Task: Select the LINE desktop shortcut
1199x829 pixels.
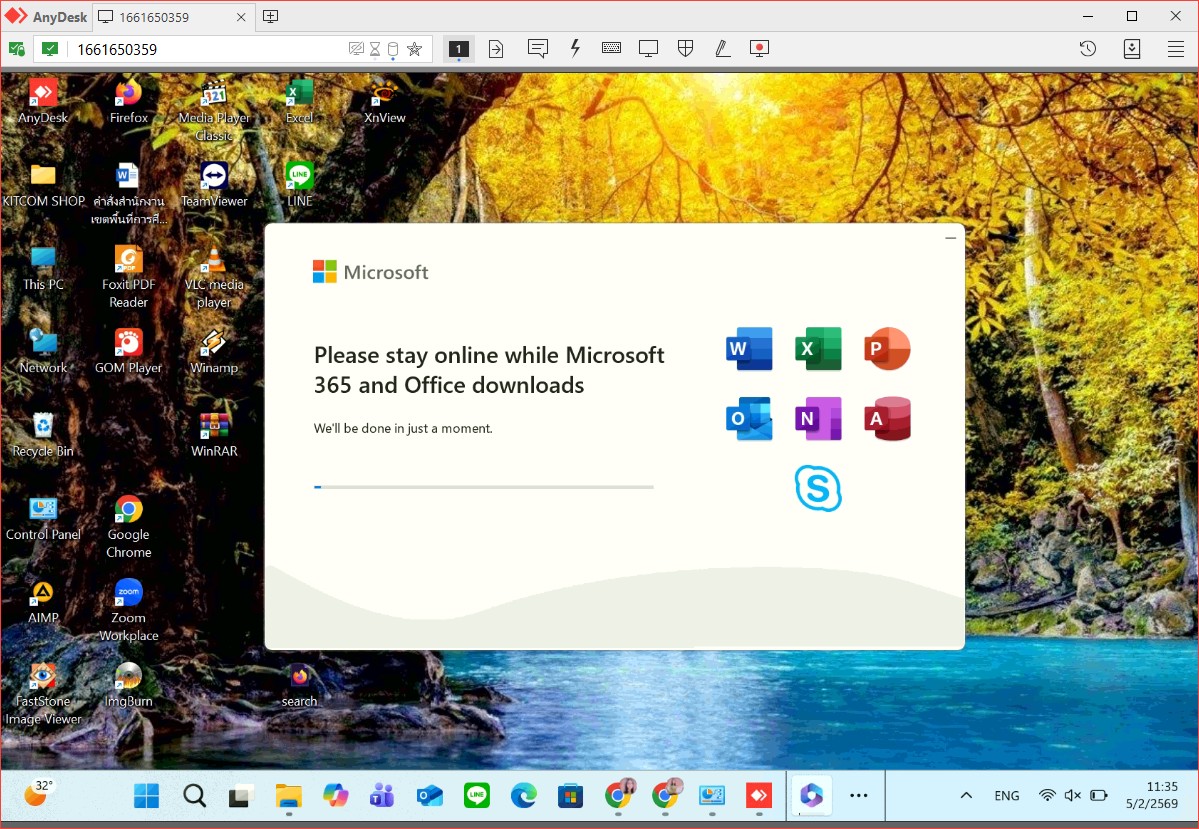Action: click(x=300, y=185)
